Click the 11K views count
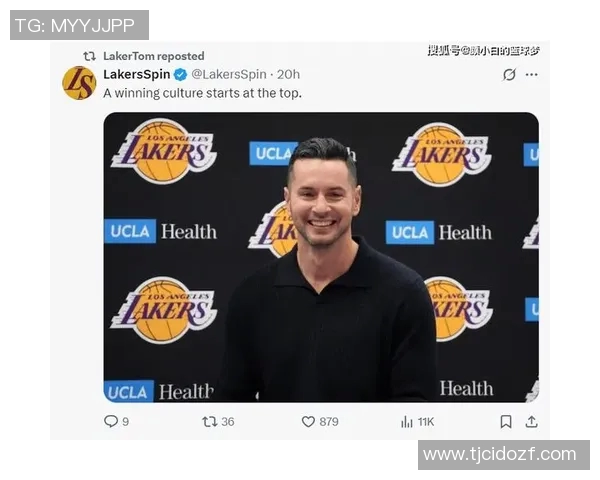This screenshot has height=480, width=600. pyautogui.click(x=426, y=422)
